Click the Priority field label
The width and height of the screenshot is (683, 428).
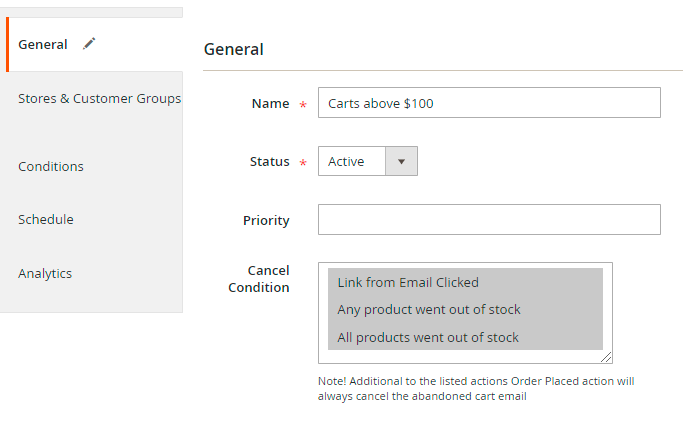coord(266,220)
